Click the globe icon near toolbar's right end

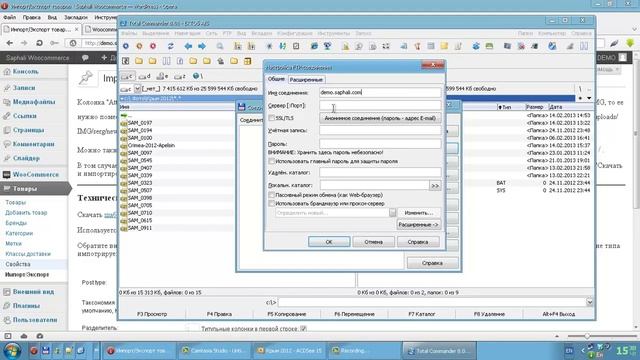552,46
